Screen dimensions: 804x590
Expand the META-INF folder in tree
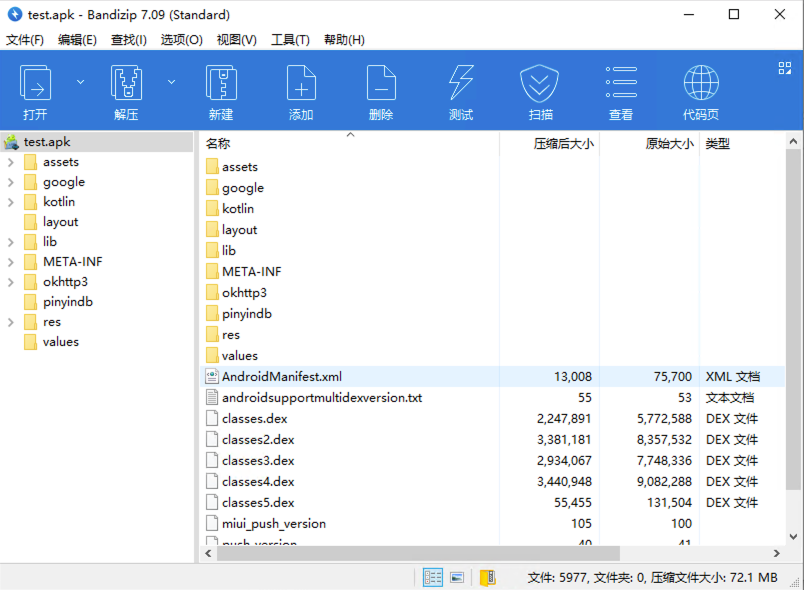click(x=11, y=262)
